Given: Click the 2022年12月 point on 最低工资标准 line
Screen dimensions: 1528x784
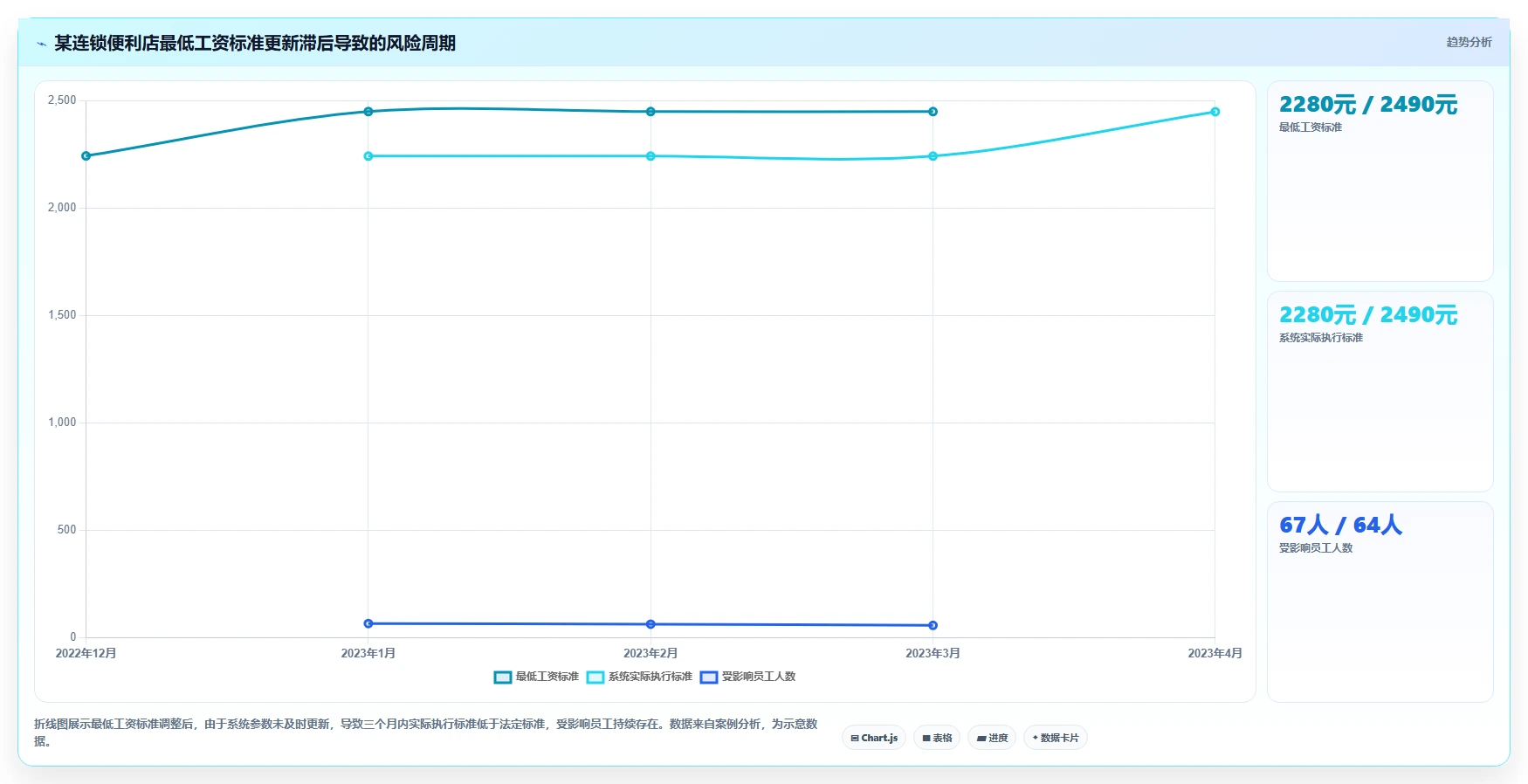Looking at the screenshot, I should [86, 156].
